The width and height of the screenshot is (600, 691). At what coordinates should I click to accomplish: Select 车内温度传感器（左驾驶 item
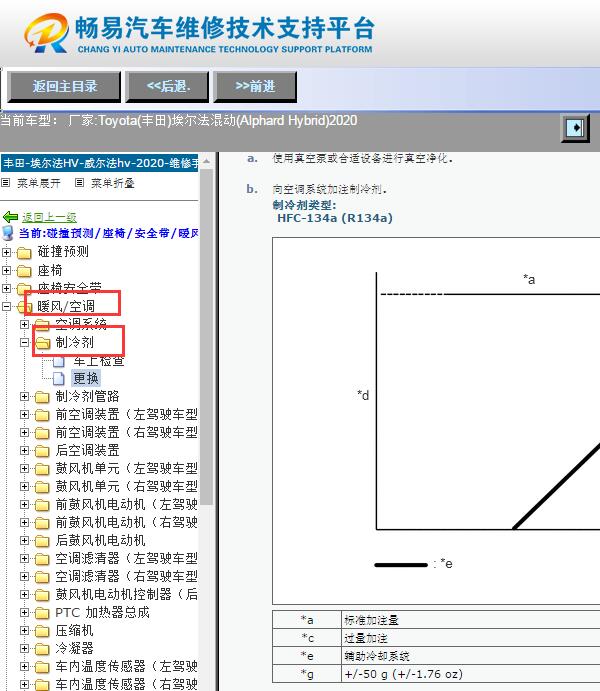[x=126, y=666]
